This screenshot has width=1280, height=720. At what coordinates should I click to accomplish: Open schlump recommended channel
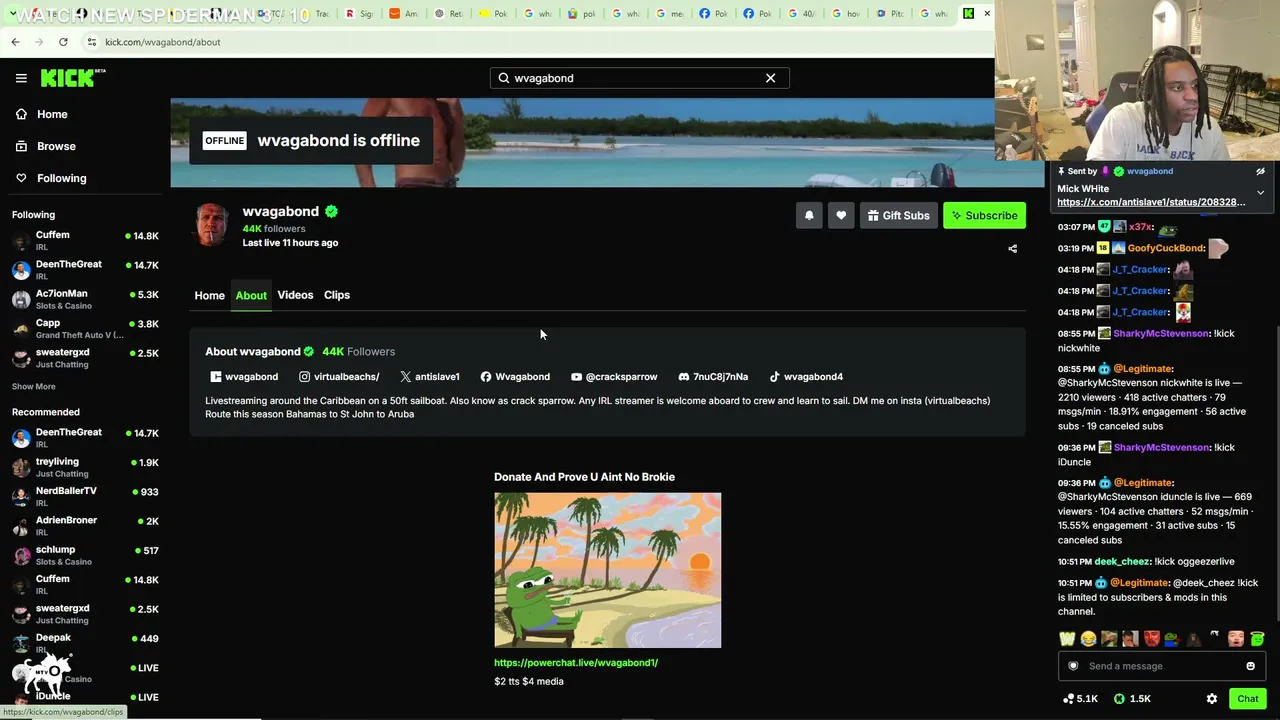85,555
